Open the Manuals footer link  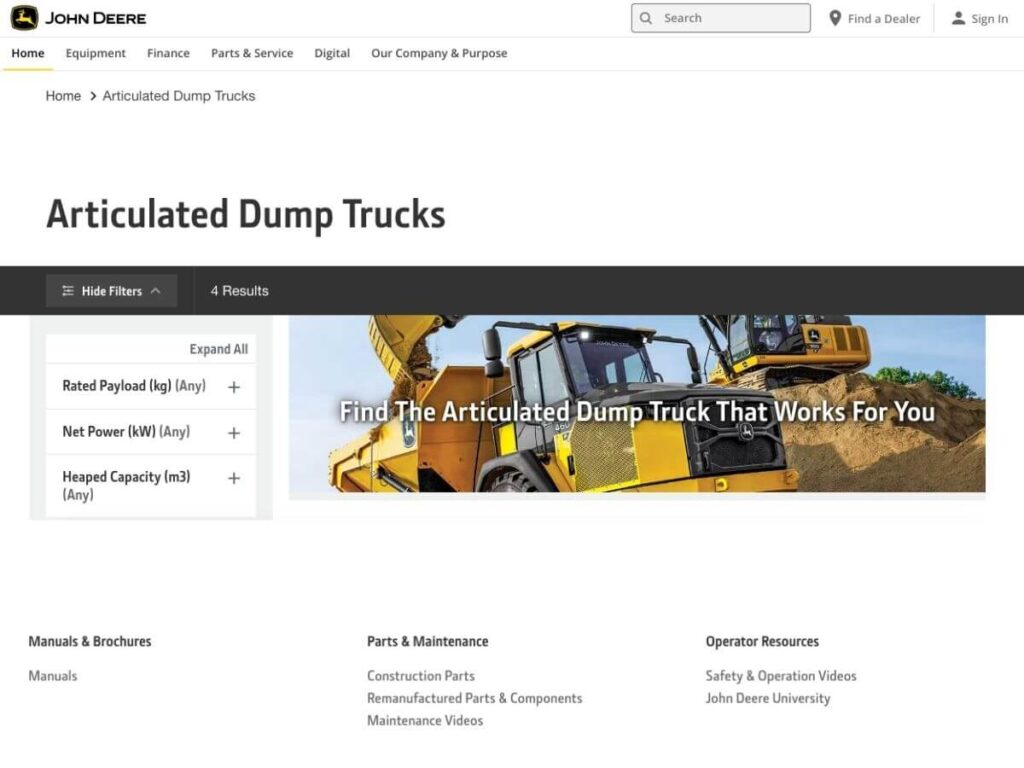53,676
